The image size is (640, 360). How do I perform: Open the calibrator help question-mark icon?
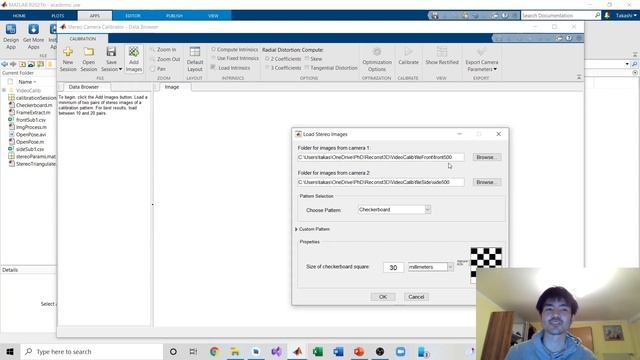pyautogui.click(x=569, y=38)
